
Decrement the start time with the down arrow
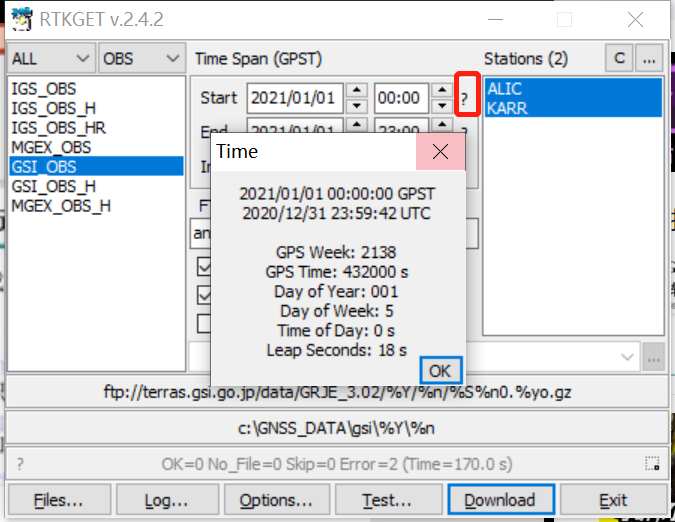[x=442, y=106]
